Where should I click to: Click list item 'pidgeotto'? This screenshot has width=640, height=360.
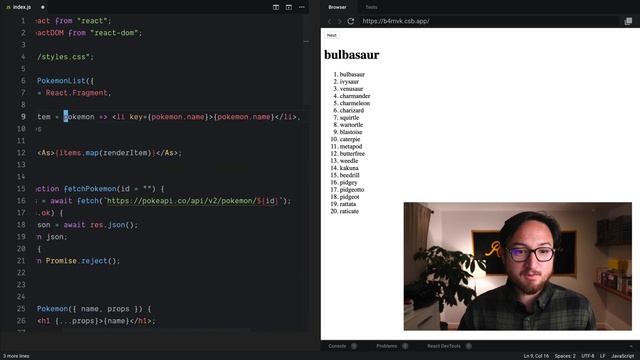click(352, 189)
